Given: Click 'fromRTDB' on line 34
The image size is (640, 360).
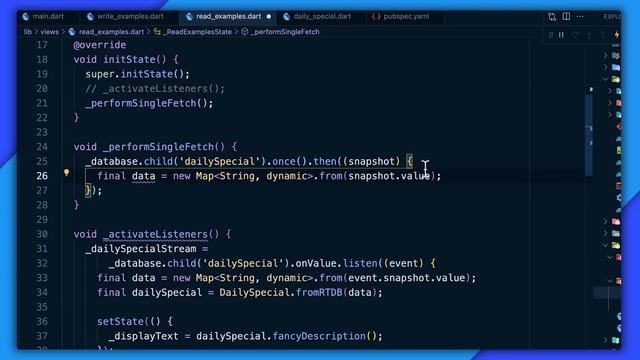Looking at the screenshot, I should point(319,293).
